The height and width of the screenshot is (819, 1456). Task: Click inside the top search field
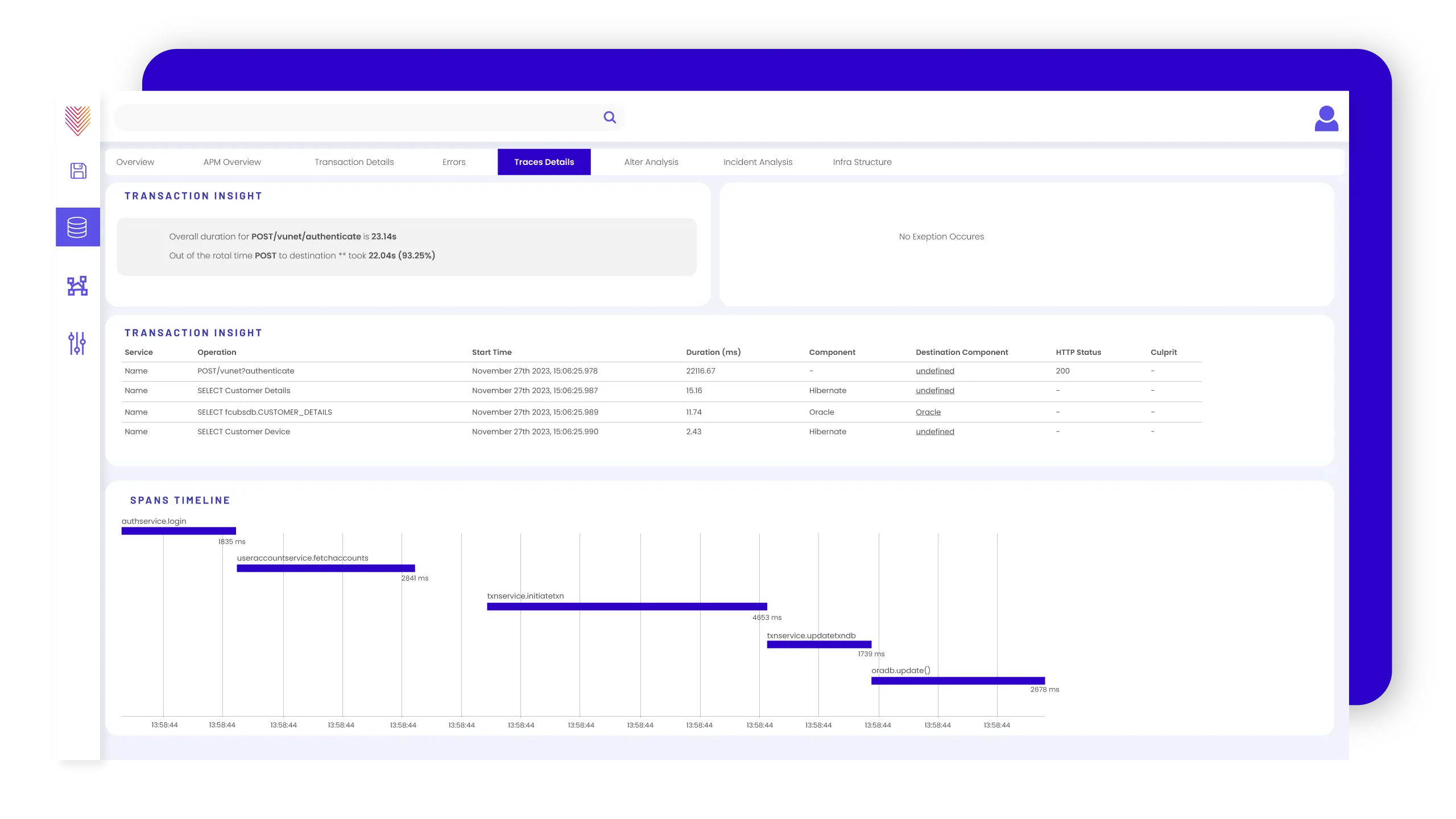(x=358, y=117)
